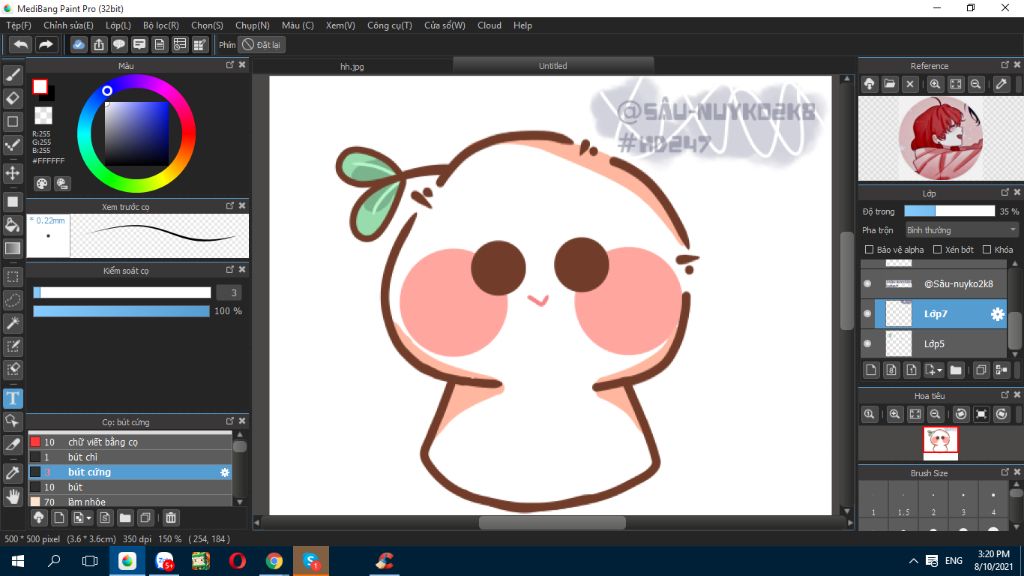Select the Eraser tool
1024x576 pixels.
tap(12, 98)
